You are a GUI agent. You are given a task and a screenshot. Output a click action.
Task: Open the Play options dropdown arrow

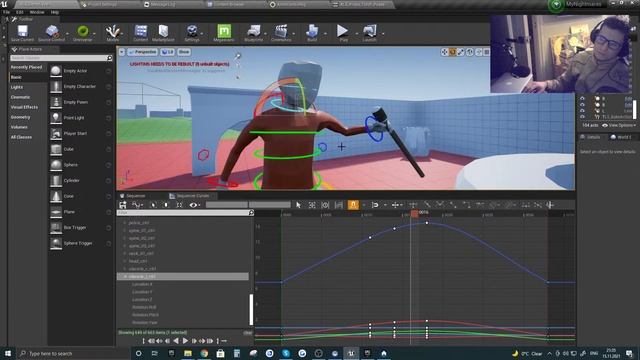click(356, 33)
